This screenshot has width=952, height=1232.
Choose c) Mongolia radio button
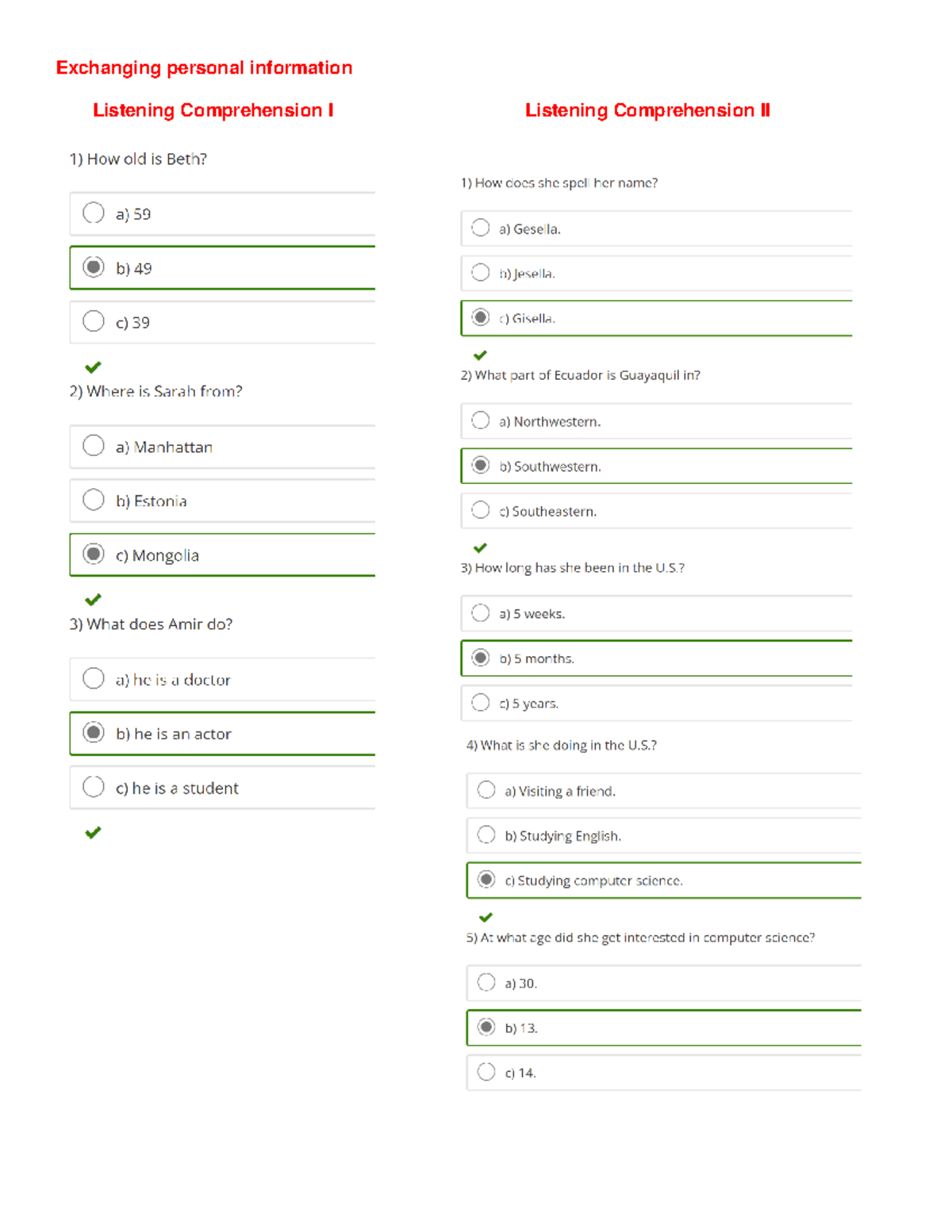(94, 553)
